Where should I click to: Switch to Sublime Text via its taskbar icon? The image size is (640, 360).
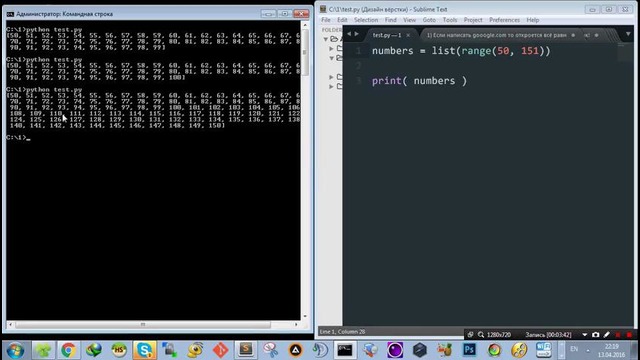pos(246,350)
